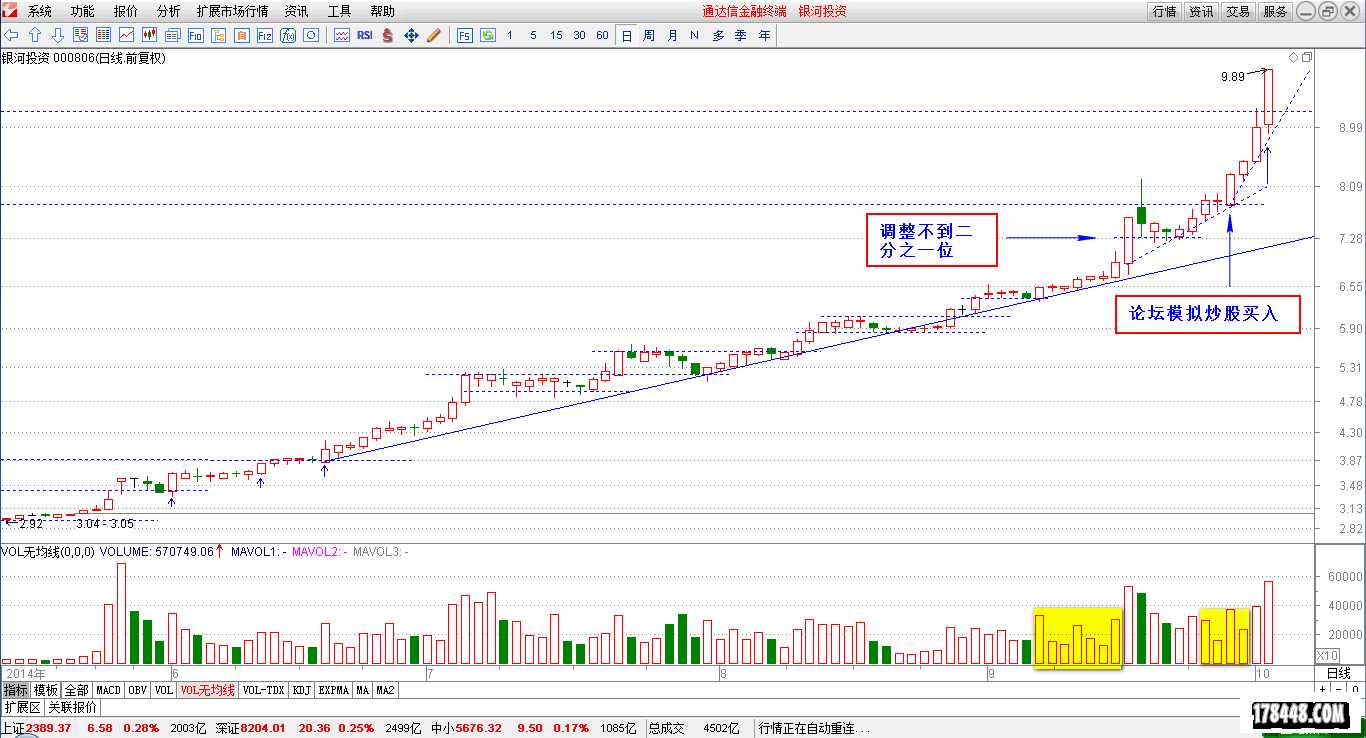This screenshot has width=1366, height=738.
Task: Select the 指标 tab
Action: point(15,690)
